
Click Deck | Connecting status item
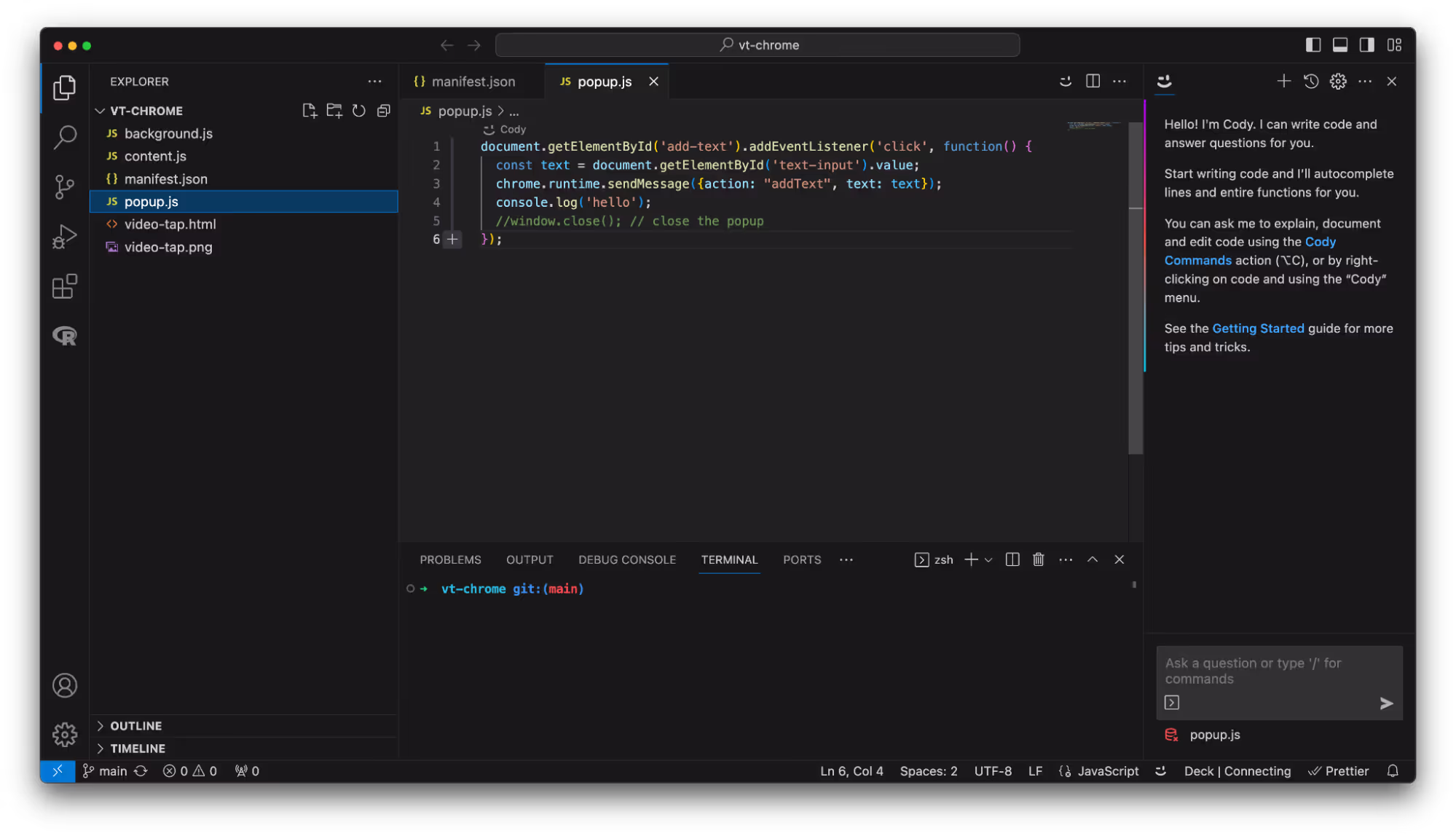tap(1237, 771)
